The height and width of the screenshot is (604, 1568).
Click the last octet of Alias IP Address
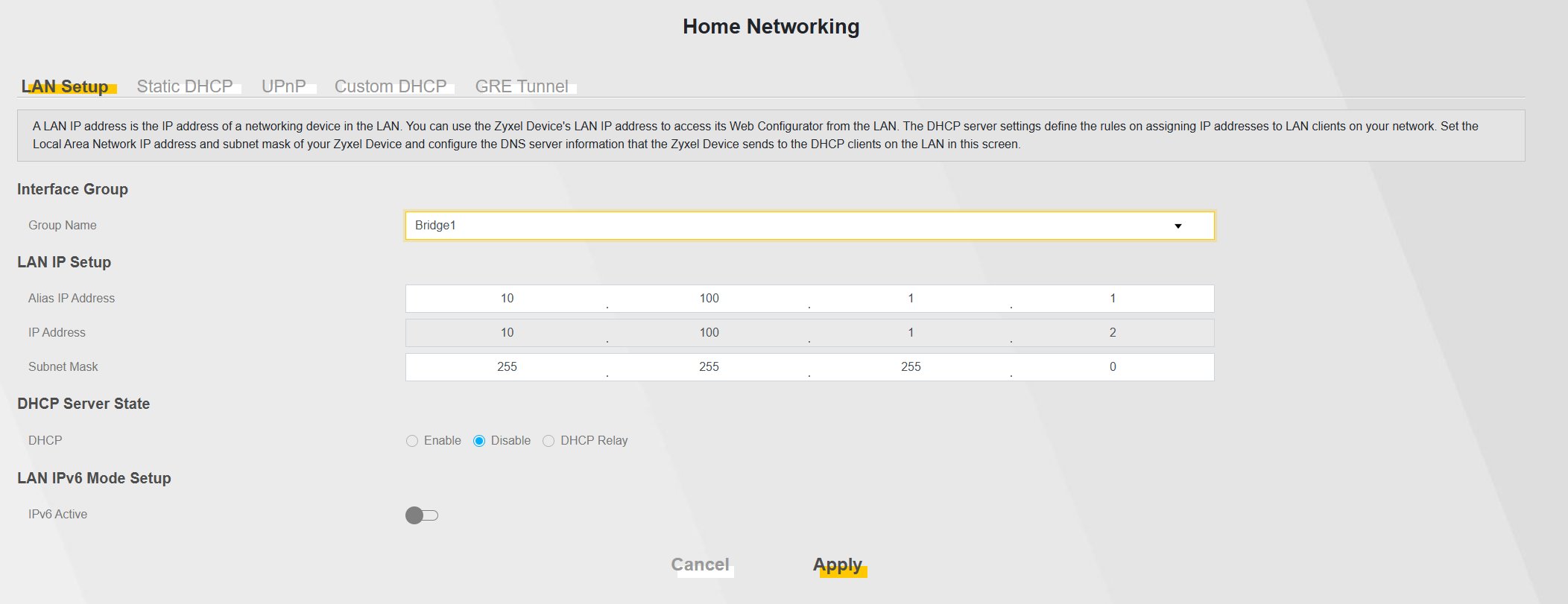coord(1112,299)
